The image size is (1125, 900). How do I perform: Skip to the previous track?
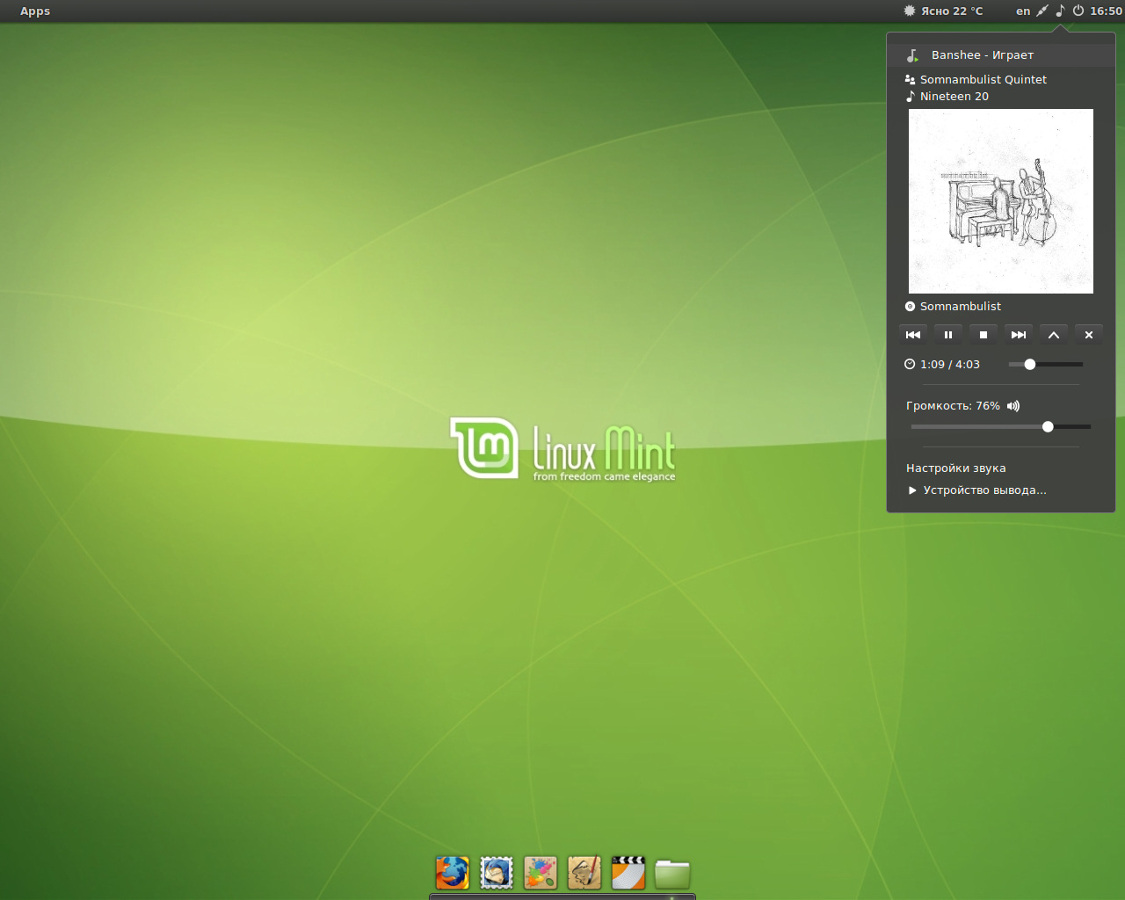[x=913, y=334]
